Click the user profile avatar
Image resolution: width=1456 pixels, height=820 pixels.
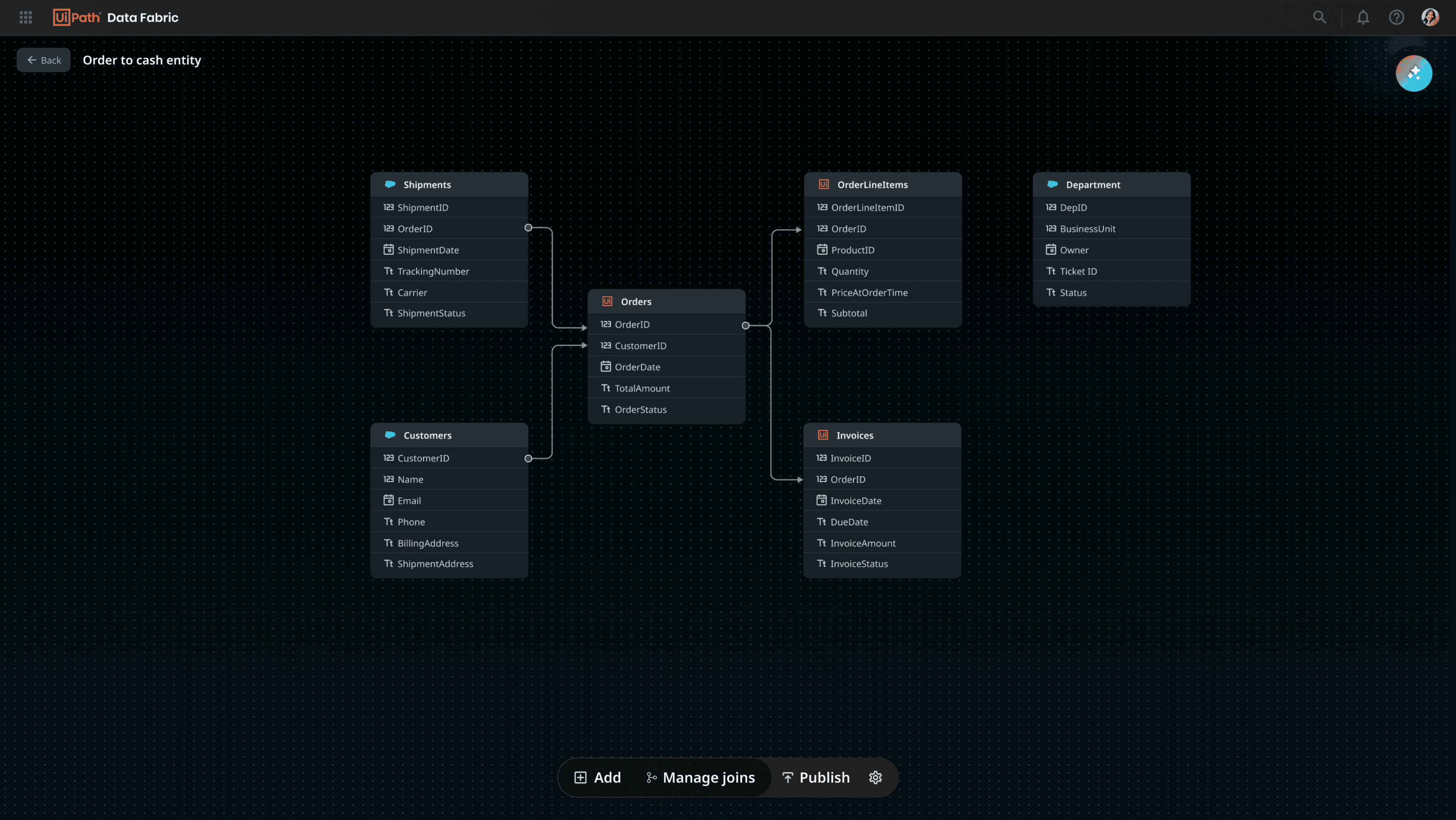(1430, 17)
